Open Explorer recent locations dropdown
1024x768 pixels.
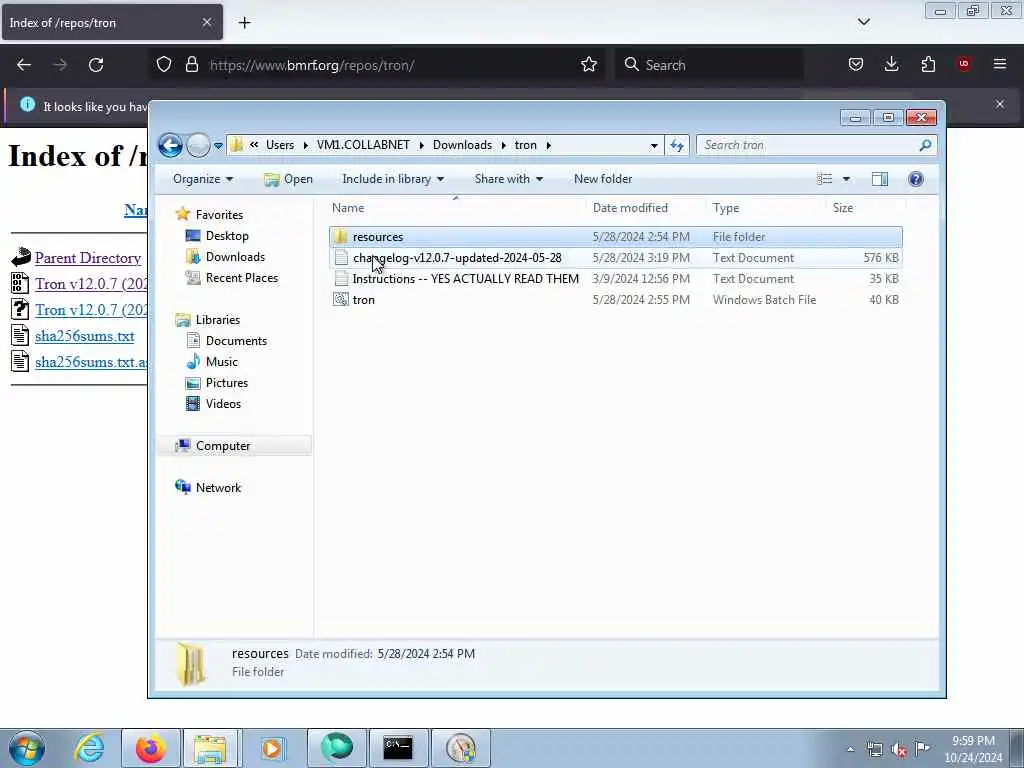point(218,146)
